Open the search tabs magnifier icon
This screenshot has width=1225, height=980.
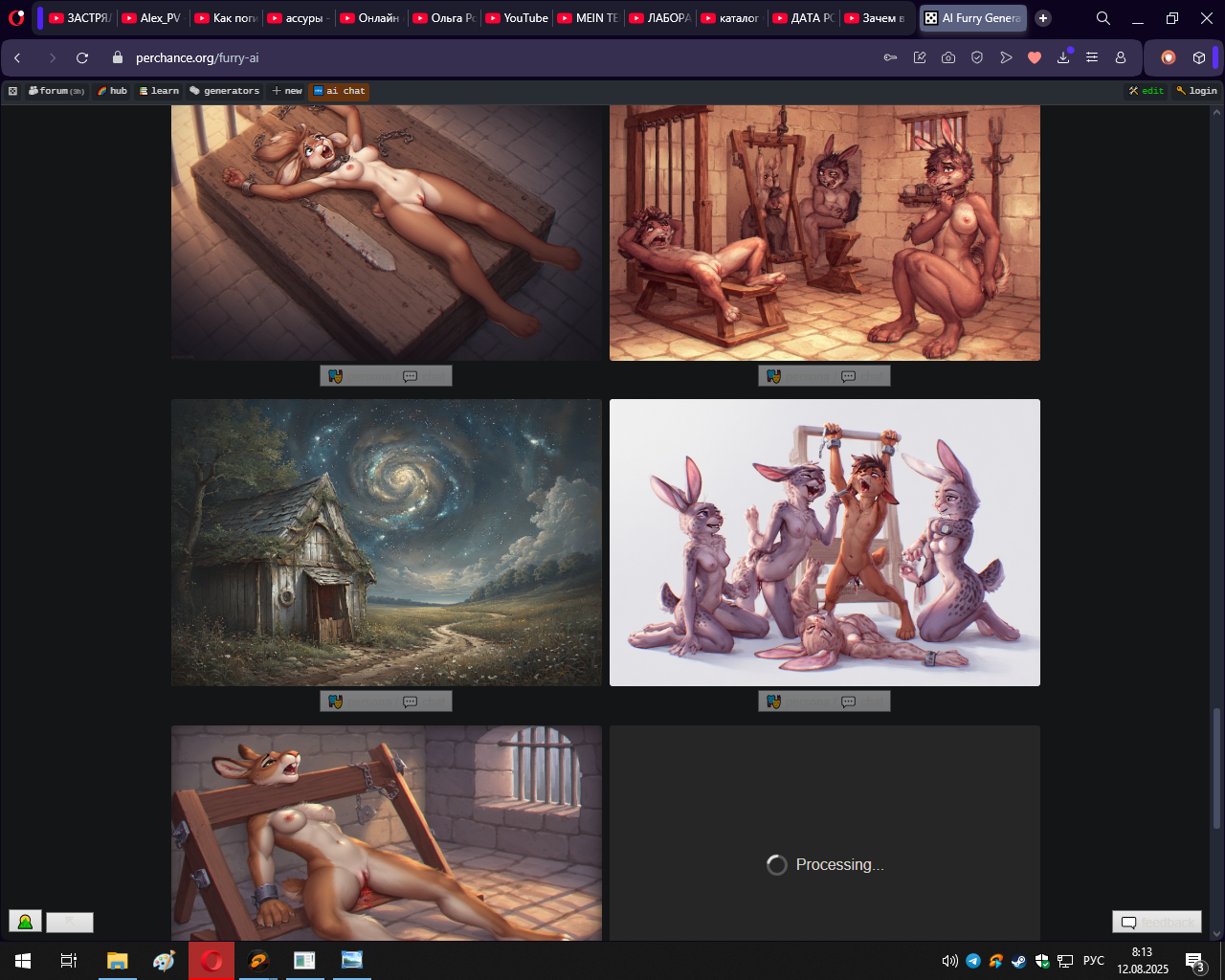(x=1103, y=18)
